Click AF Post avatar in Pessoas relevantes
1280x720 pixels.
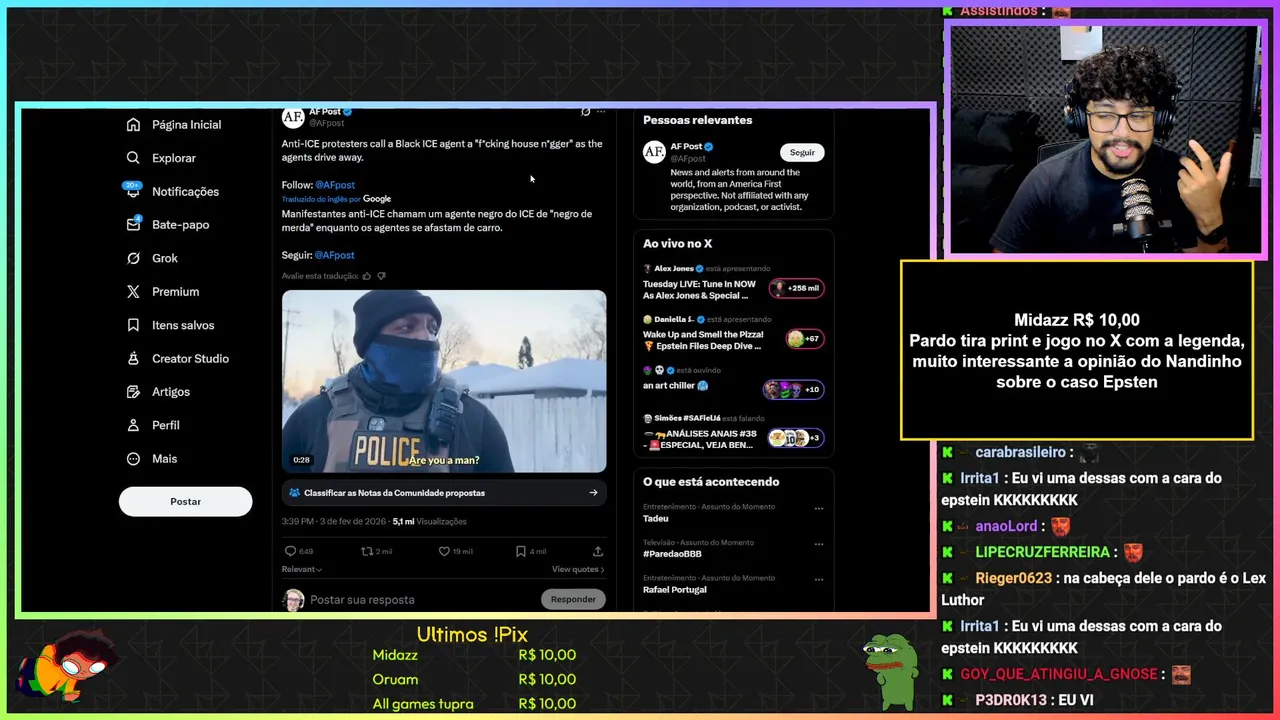click(654, 152)
